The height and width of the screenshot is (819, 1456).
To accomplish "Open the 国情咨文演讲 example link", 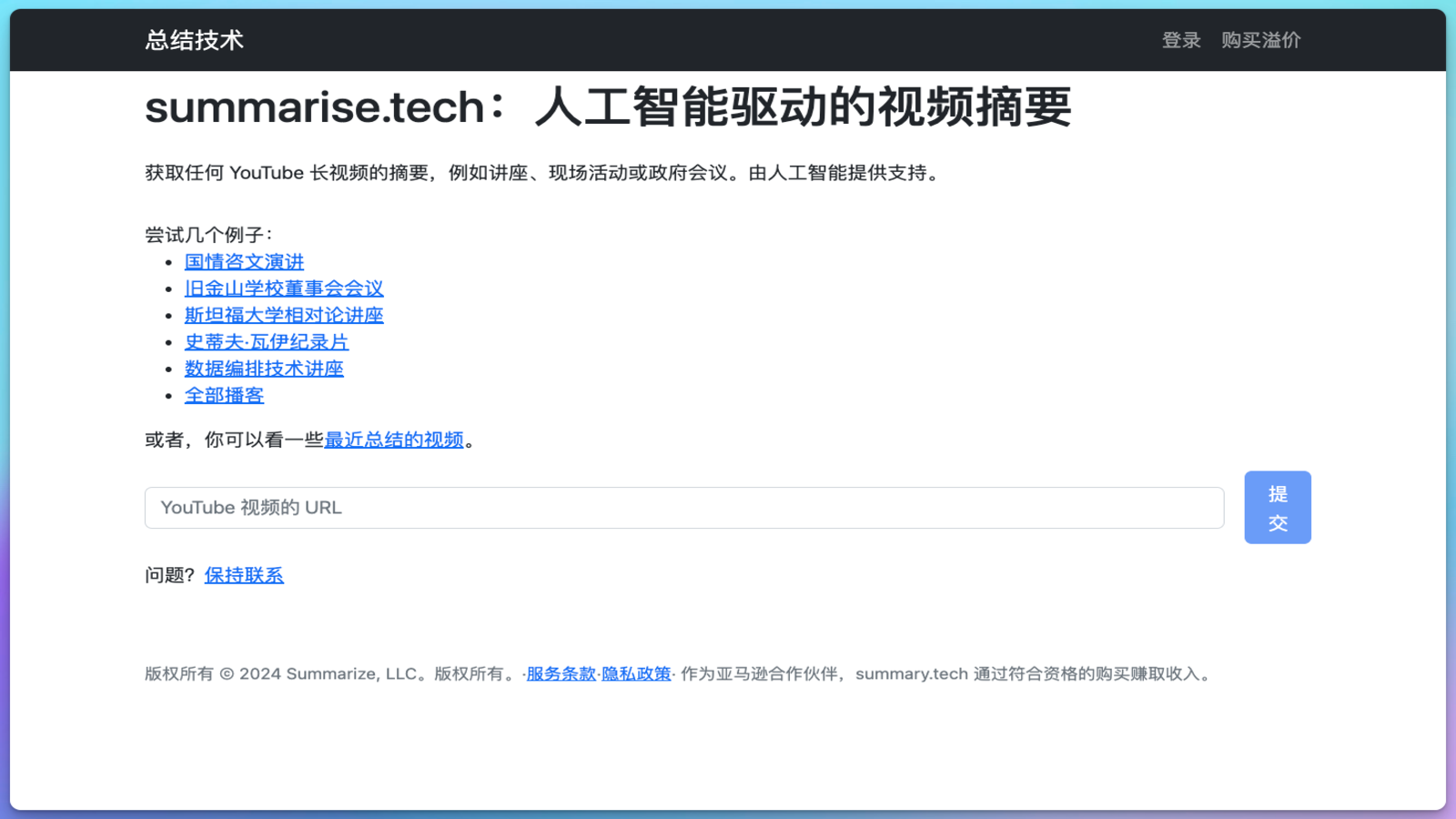I will coord(244,262).
